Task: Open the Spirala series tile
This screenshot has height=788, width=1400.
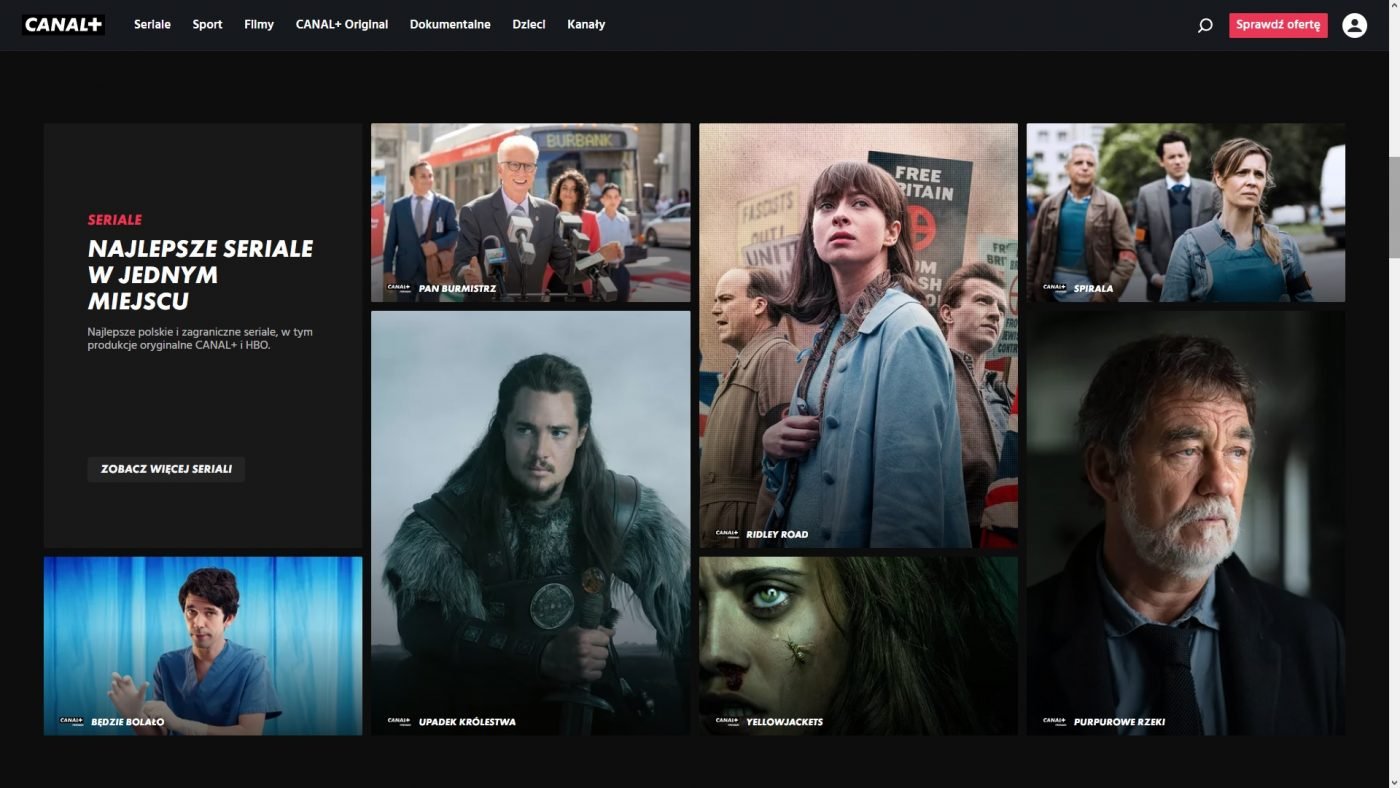Action: pos(1185,212)
